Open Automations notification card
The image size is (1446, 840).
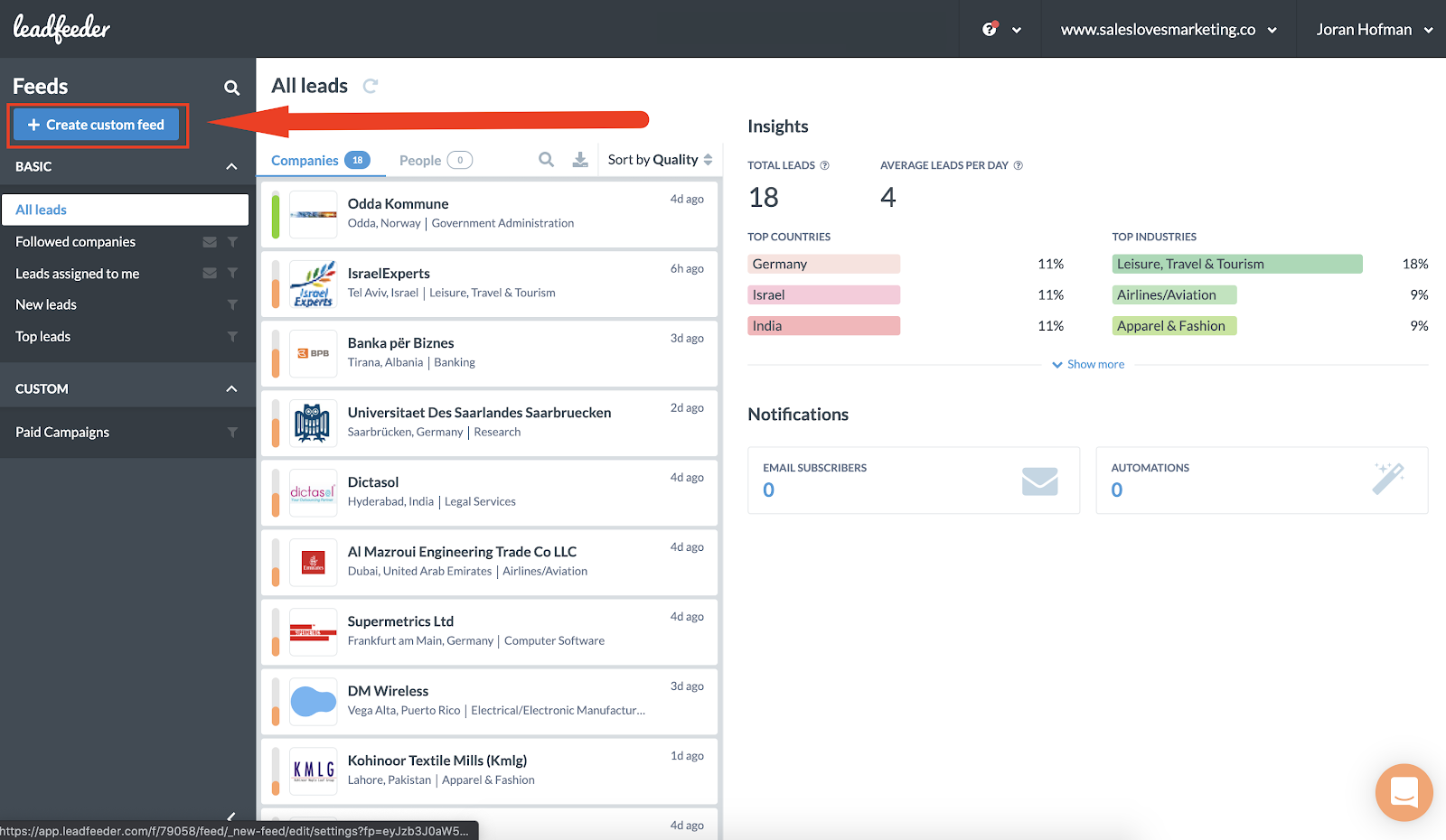coord(1262,481)
